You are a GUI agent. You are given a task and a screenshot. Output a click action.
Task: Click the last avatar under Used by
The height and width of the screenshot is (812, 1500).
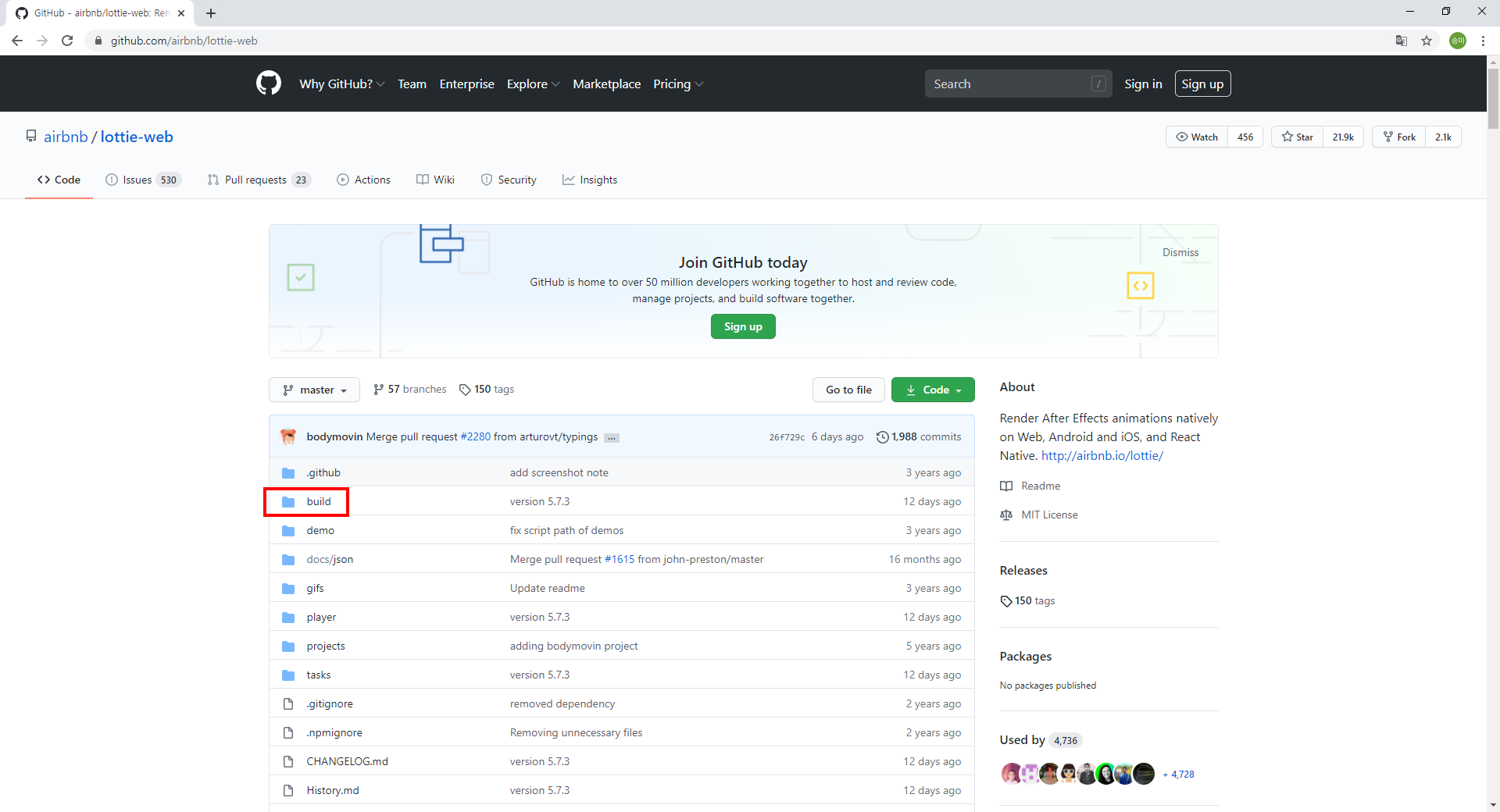coord(1144,774)
